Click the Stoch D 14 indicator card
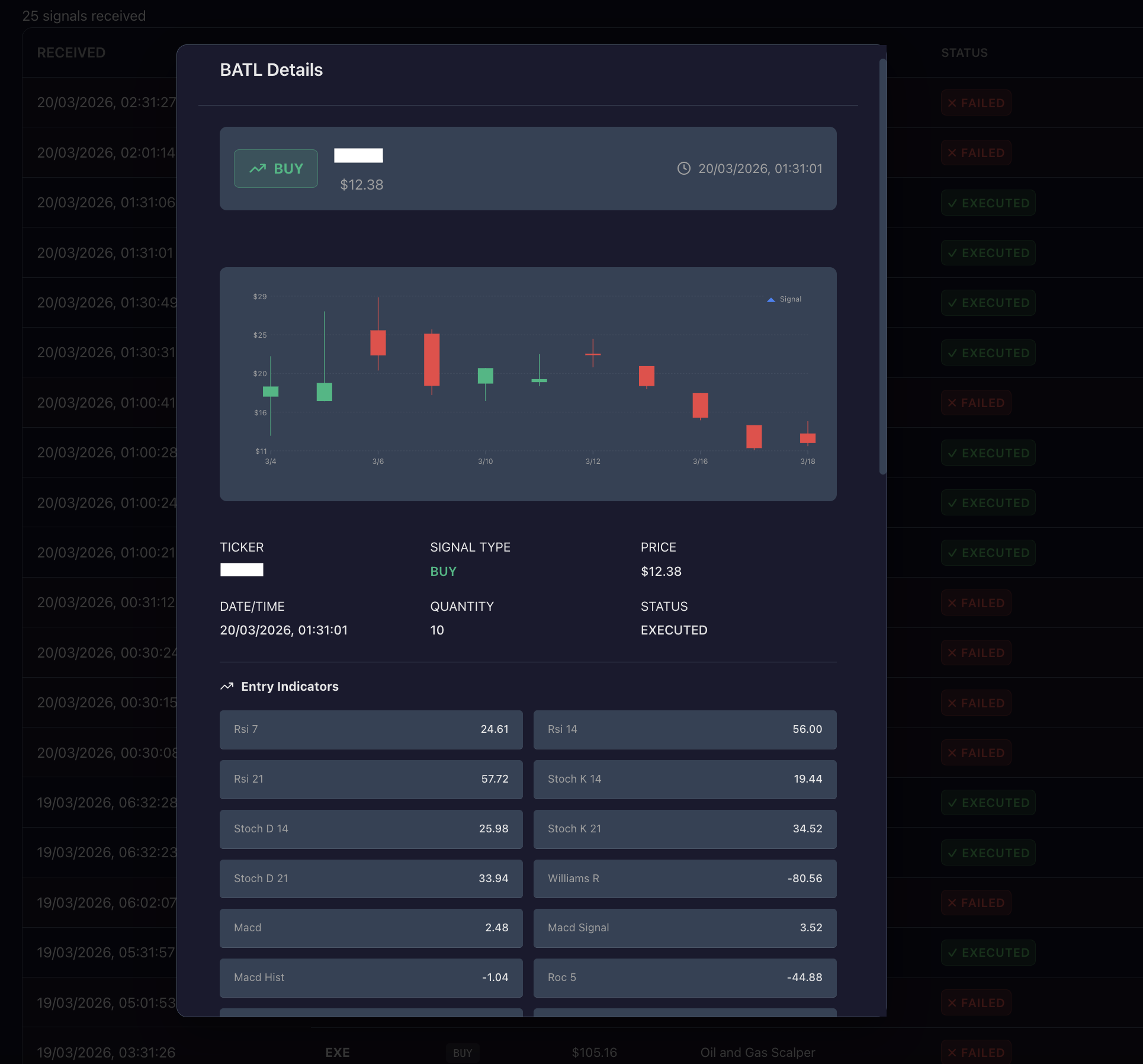Screen dimensions: 1143x1064 pos(371,829)
